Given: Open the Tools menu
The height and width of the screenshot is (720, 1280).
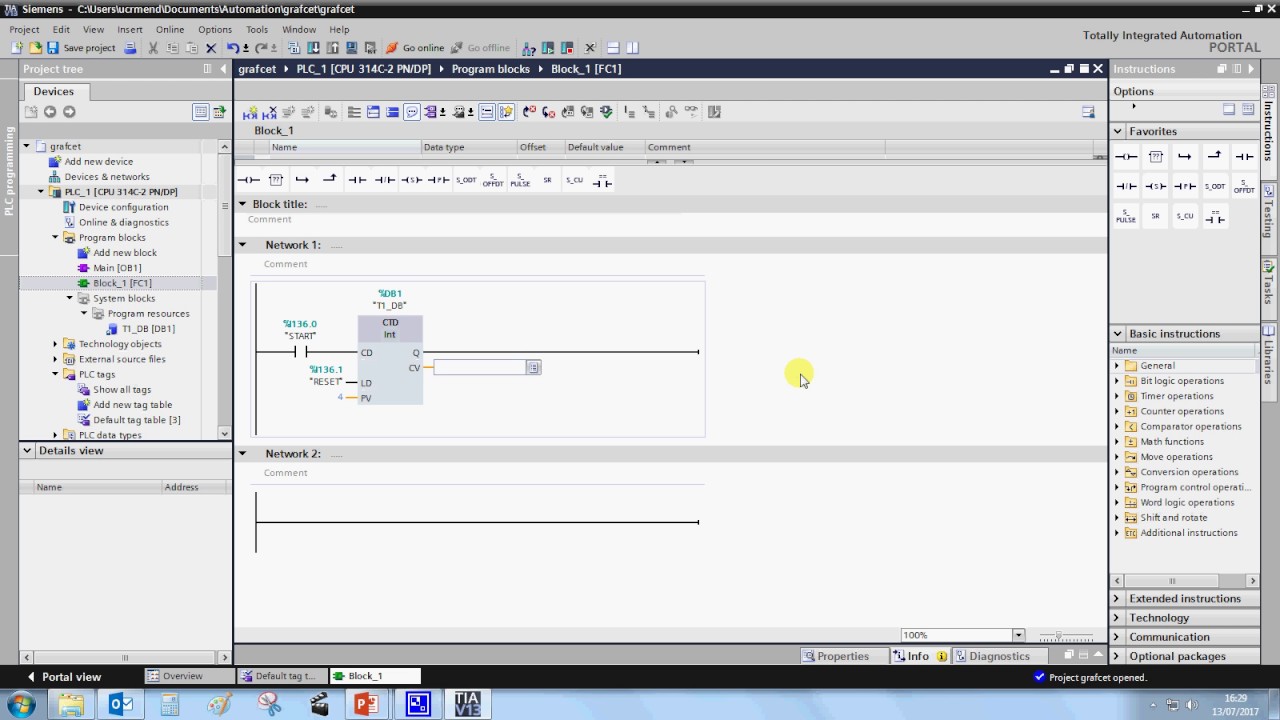Looking at the screenshot, I should pyautogui.click(x=257, y=30).
